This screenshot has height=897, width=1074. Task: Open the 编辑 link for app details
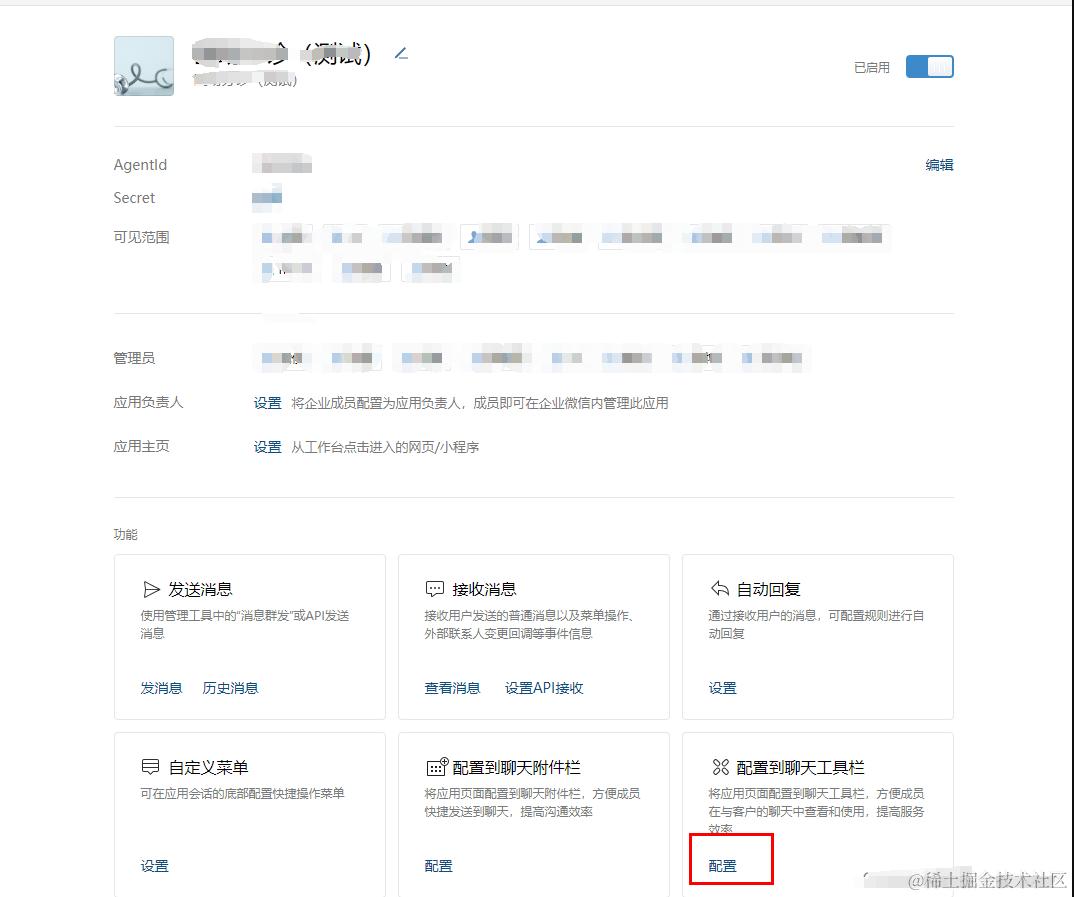pyautogui.click(x=939, y=165)
